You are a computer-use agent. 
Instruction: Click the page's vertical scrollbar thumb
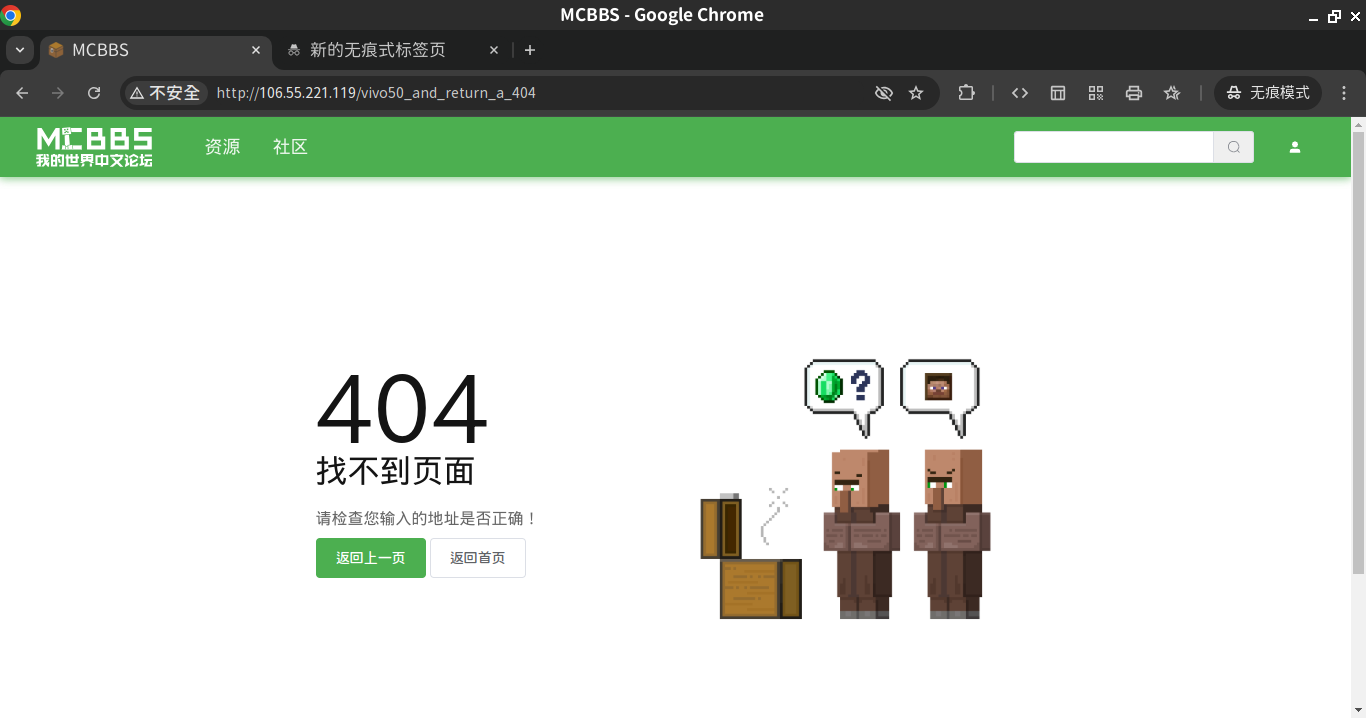1358,352
